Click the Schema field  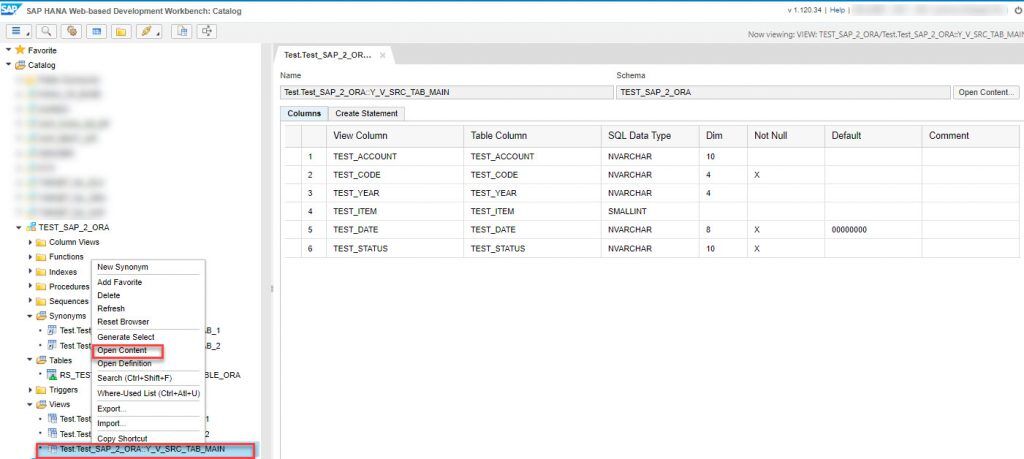click(784, 93)
